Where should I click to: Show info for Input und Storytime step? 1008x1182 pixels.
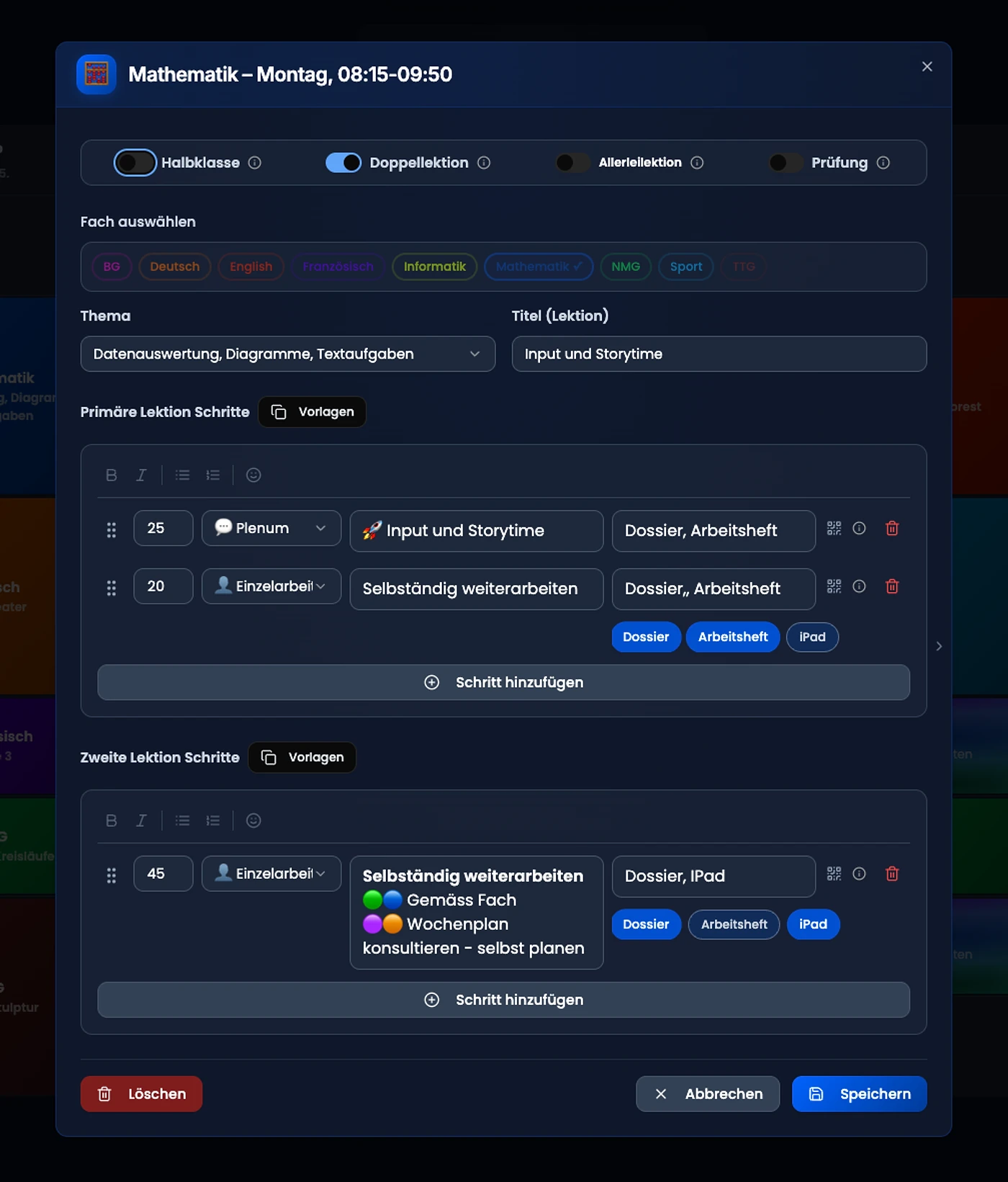[x=859, y=528]
